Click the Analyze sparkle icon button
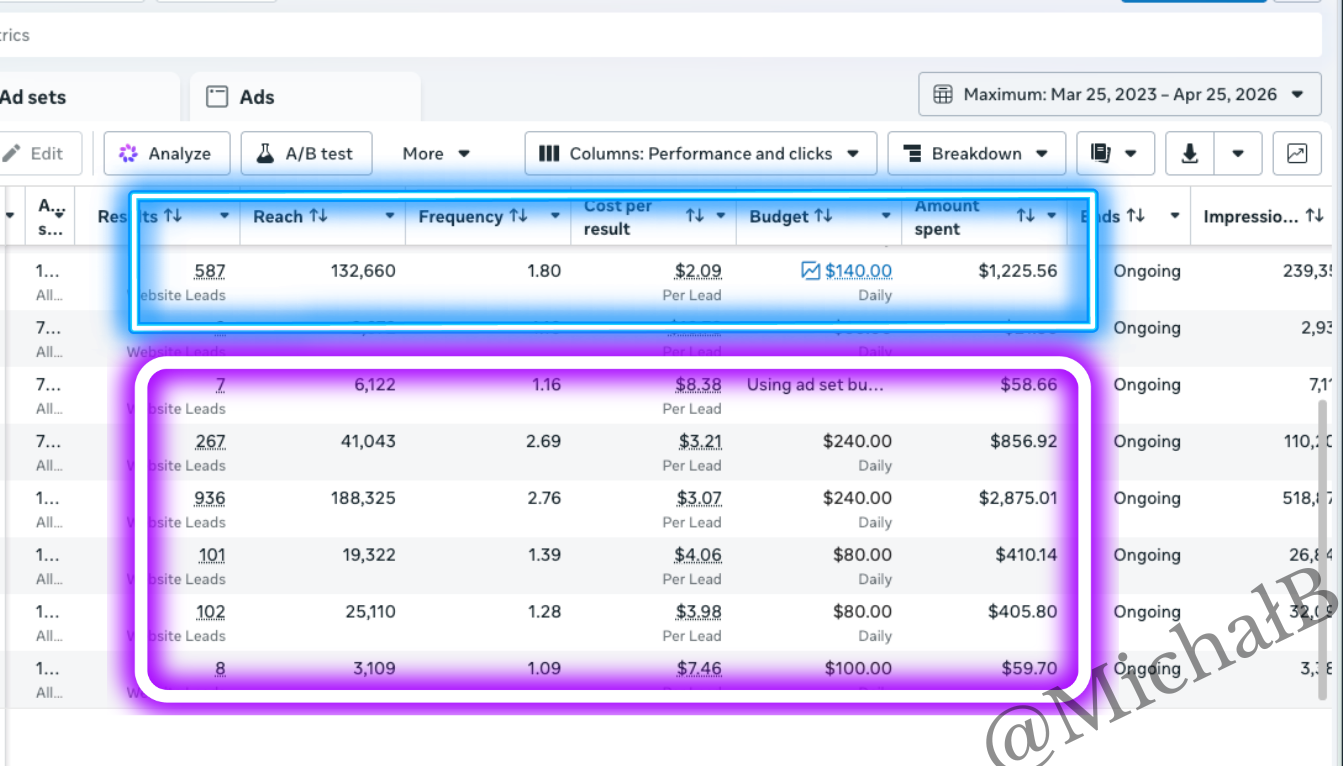Image resolution: width=1343 pixels, height=766 pixels. (167, 154)
